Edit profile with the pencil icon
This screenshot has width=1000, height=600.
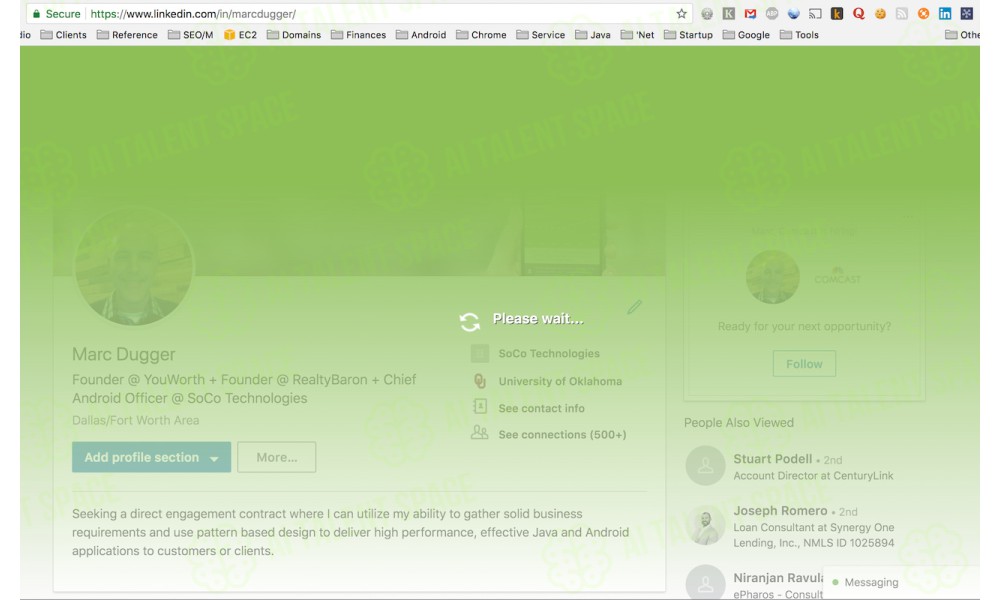pos(634,307)
